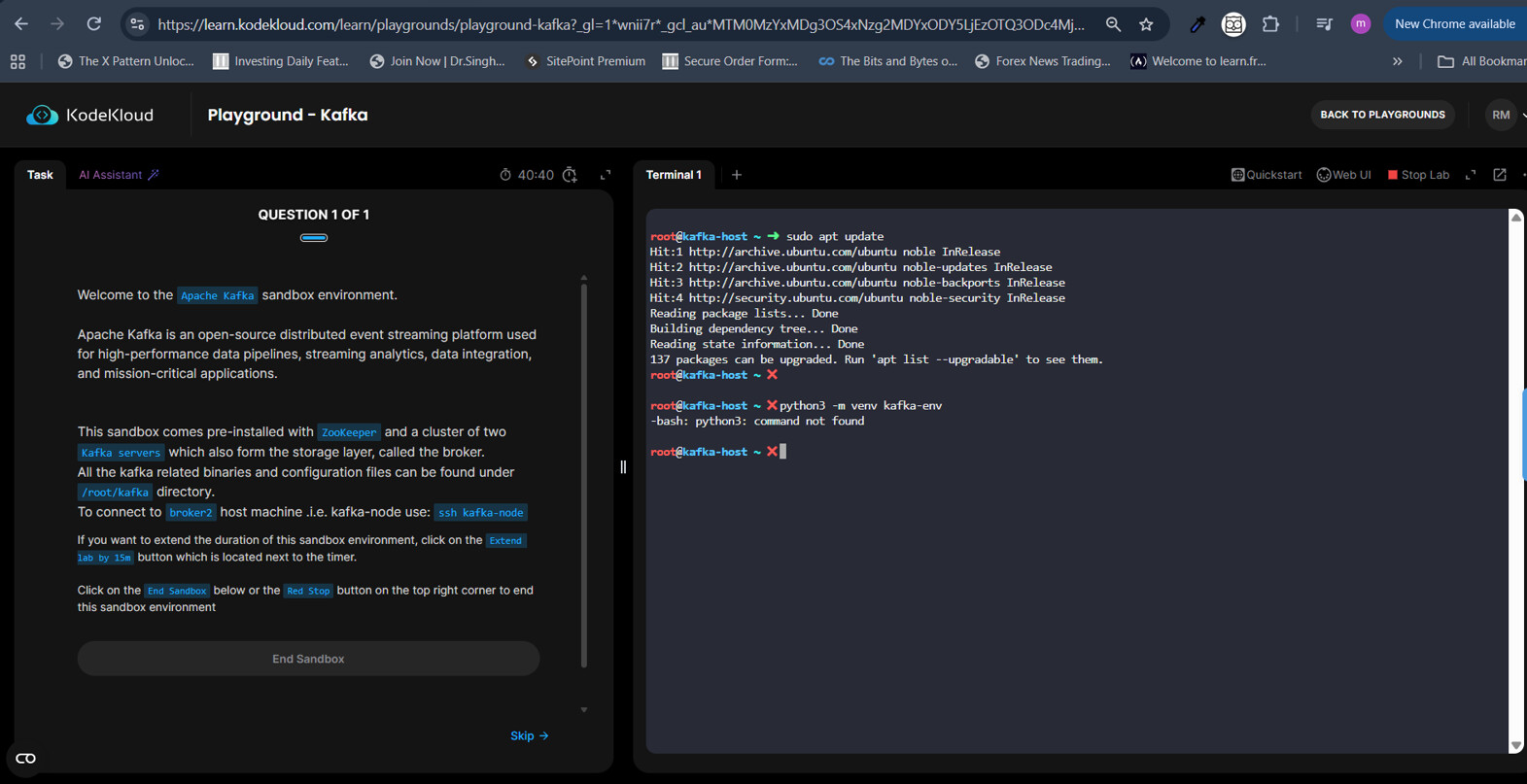1527x784 pixels.
Task: Maximize the terminal panel
Action: [x=1471, y=175]
